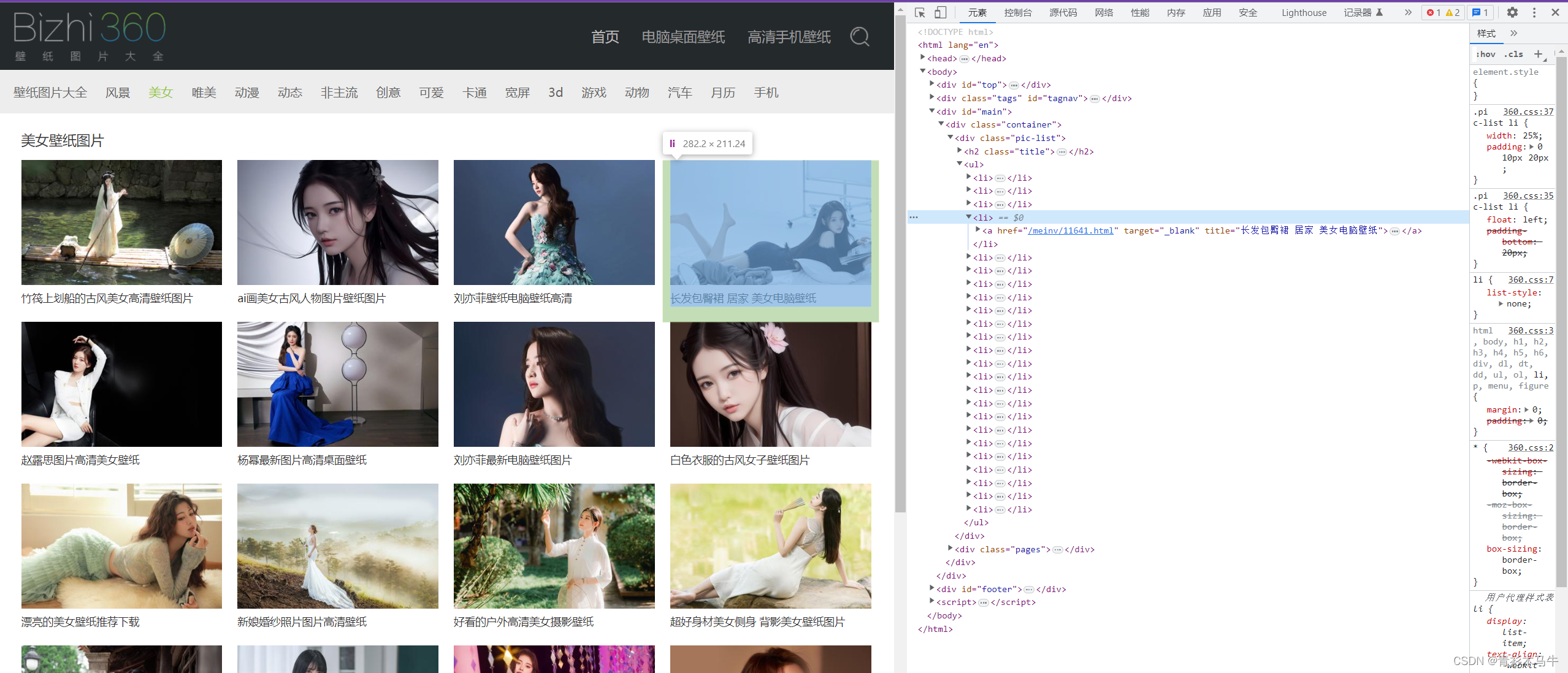
Task: Select the 元素 elements tab
Action: pyautogui.click(x=977, y=12)
